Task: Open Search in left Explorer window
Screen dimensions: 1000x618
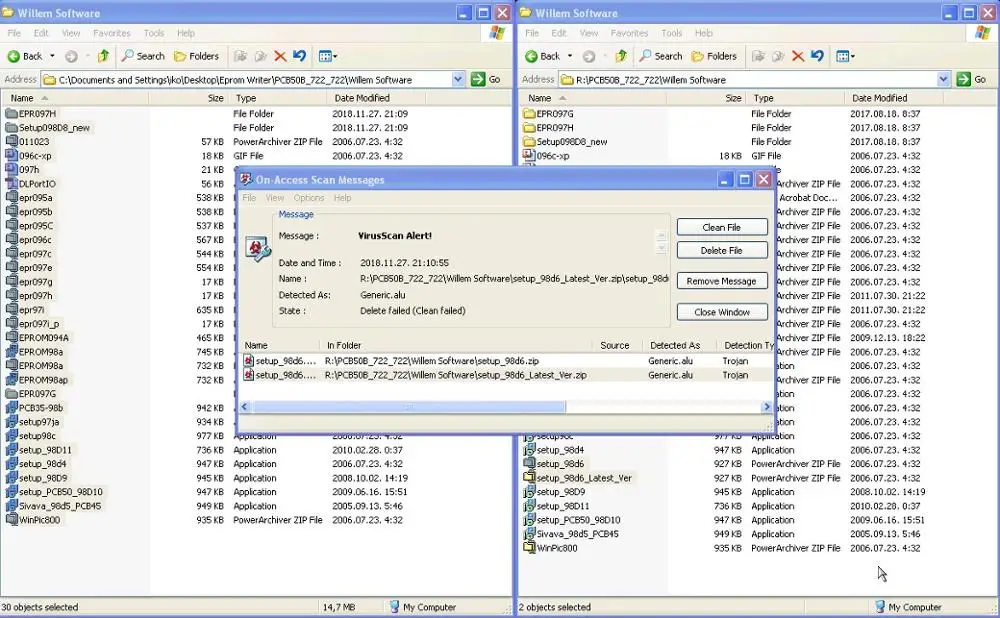Action: tap(143, 56)
